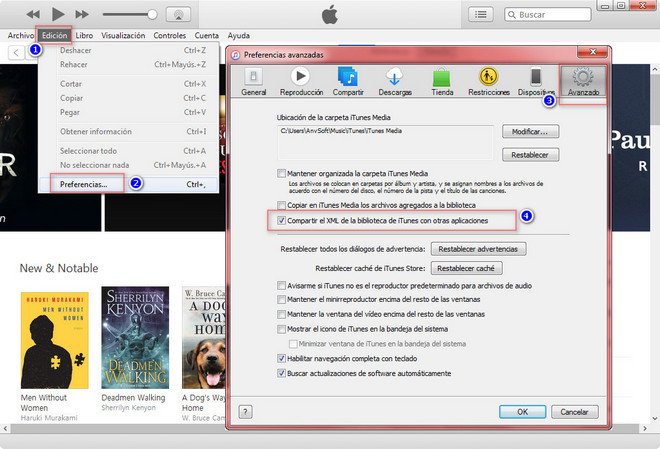Choose Preferencias... from the Edición menu
This screenshot has height=449, width=660.
129,184
